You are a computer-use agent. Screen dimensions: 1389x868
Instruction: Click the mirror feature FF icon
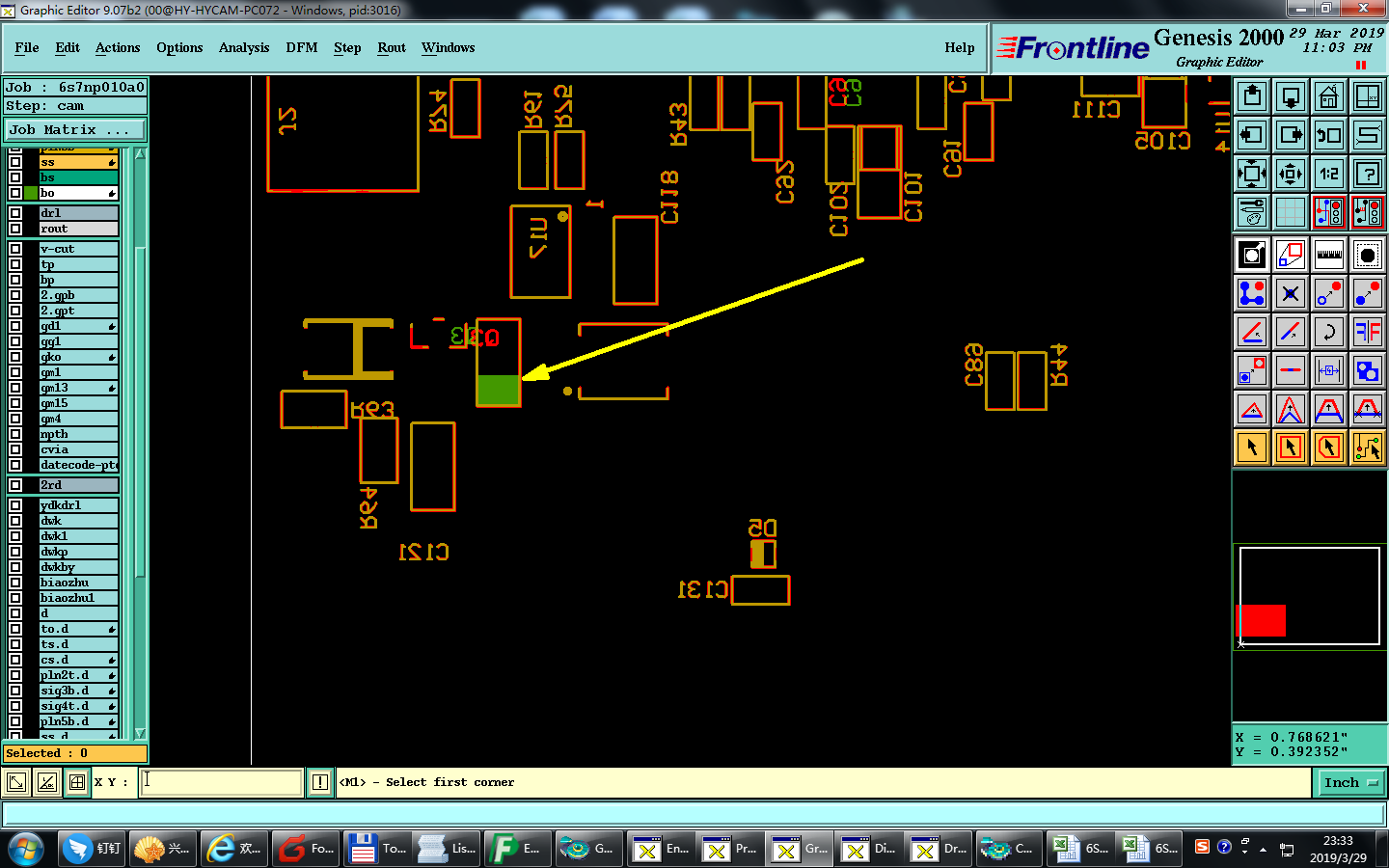(x=1368, y=332)
